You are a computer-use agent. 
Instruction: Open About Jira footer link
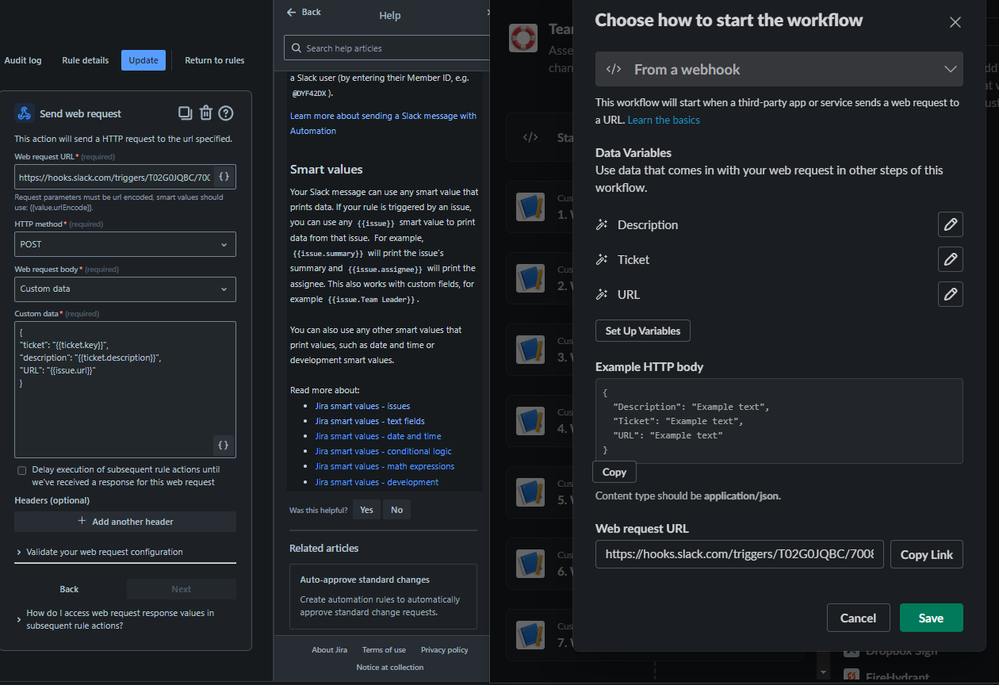[329, 650]
